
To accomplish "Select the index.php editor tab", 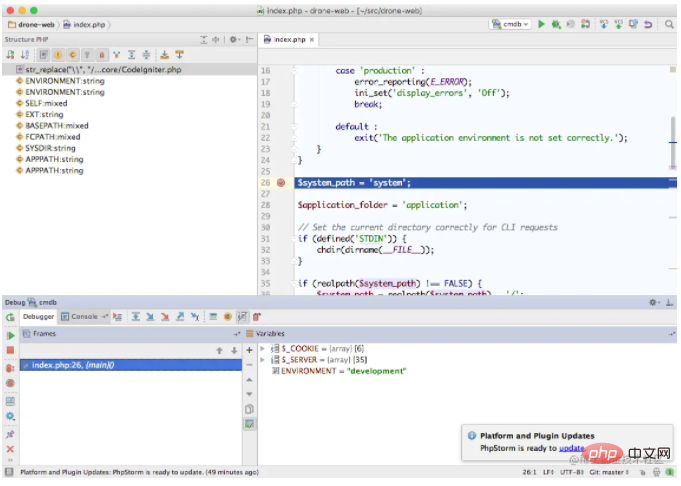I will tap(288, 39).
